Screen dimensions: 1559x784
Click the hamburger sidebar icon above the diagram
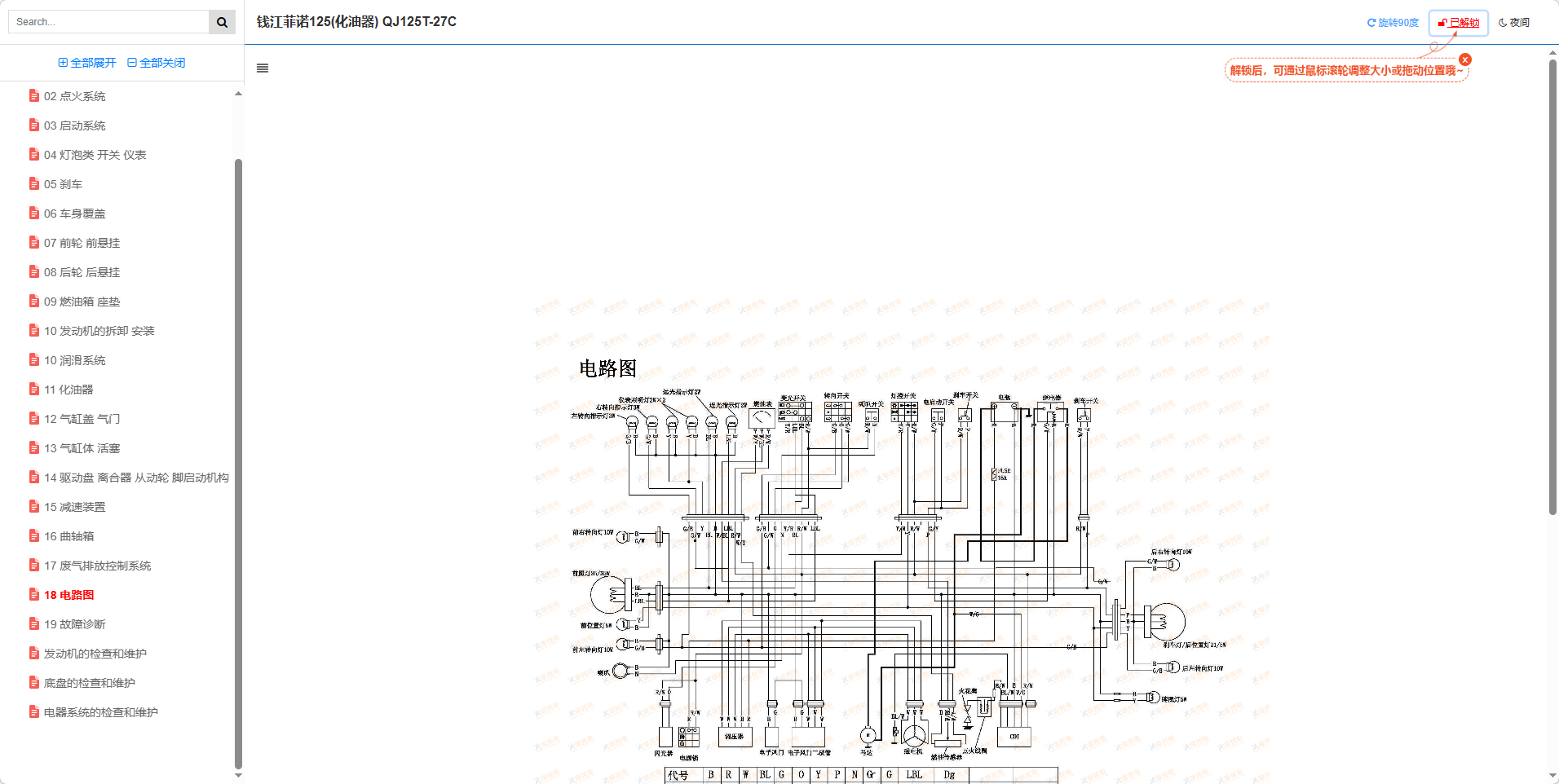pyautogui.click(x=262, y=68)
